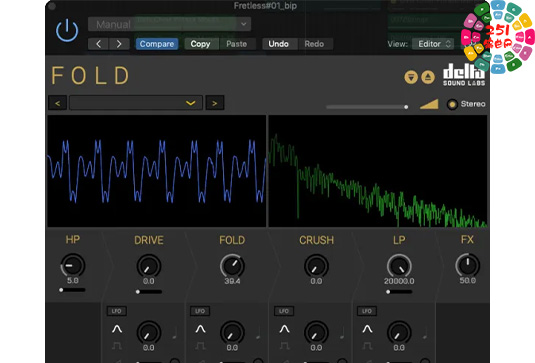
Task: Click the round up-triangle preset save icon
Action: pyautogui.click(x=428, y=77)
